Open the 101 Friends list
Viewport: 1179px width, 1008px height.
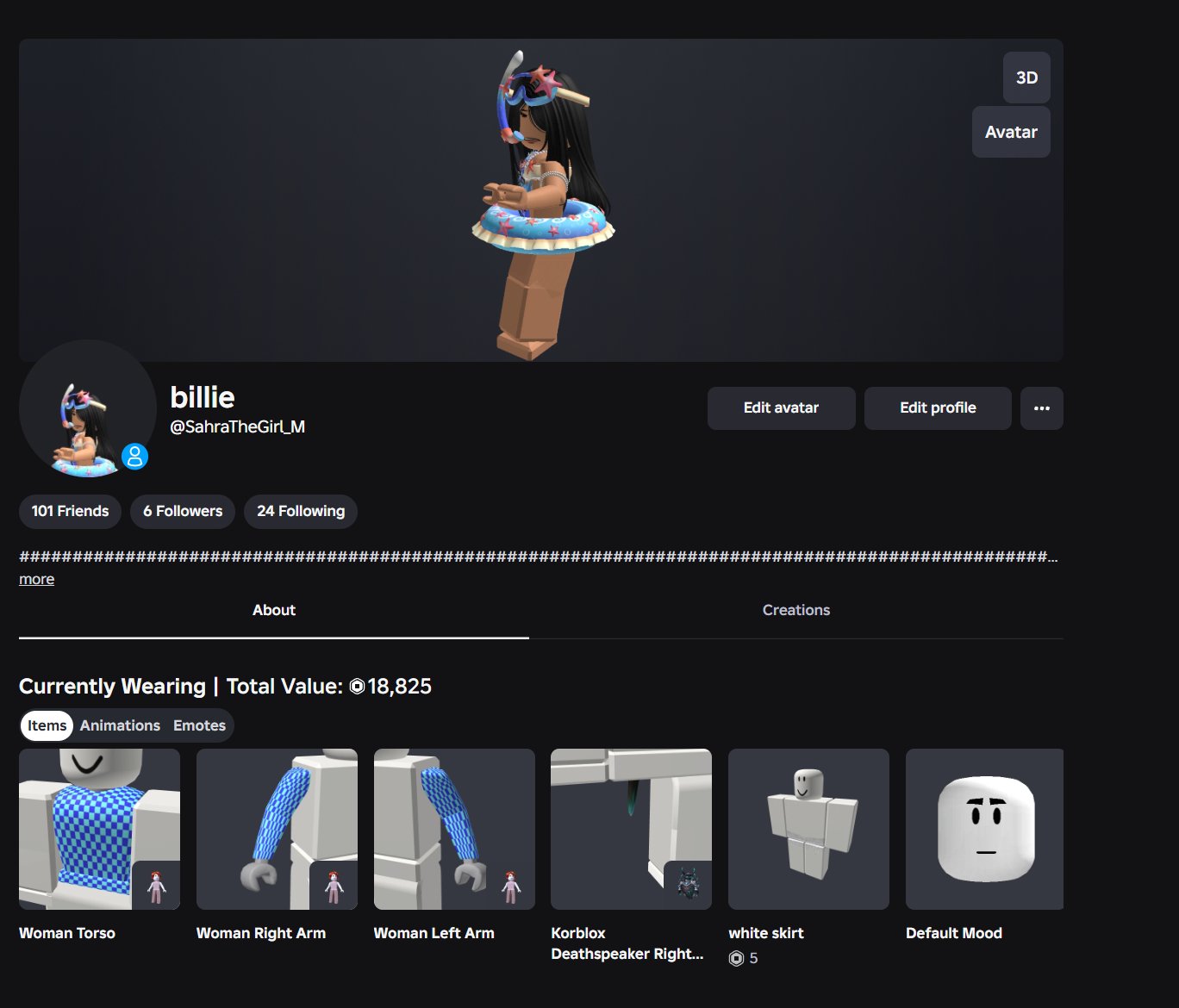70,511
